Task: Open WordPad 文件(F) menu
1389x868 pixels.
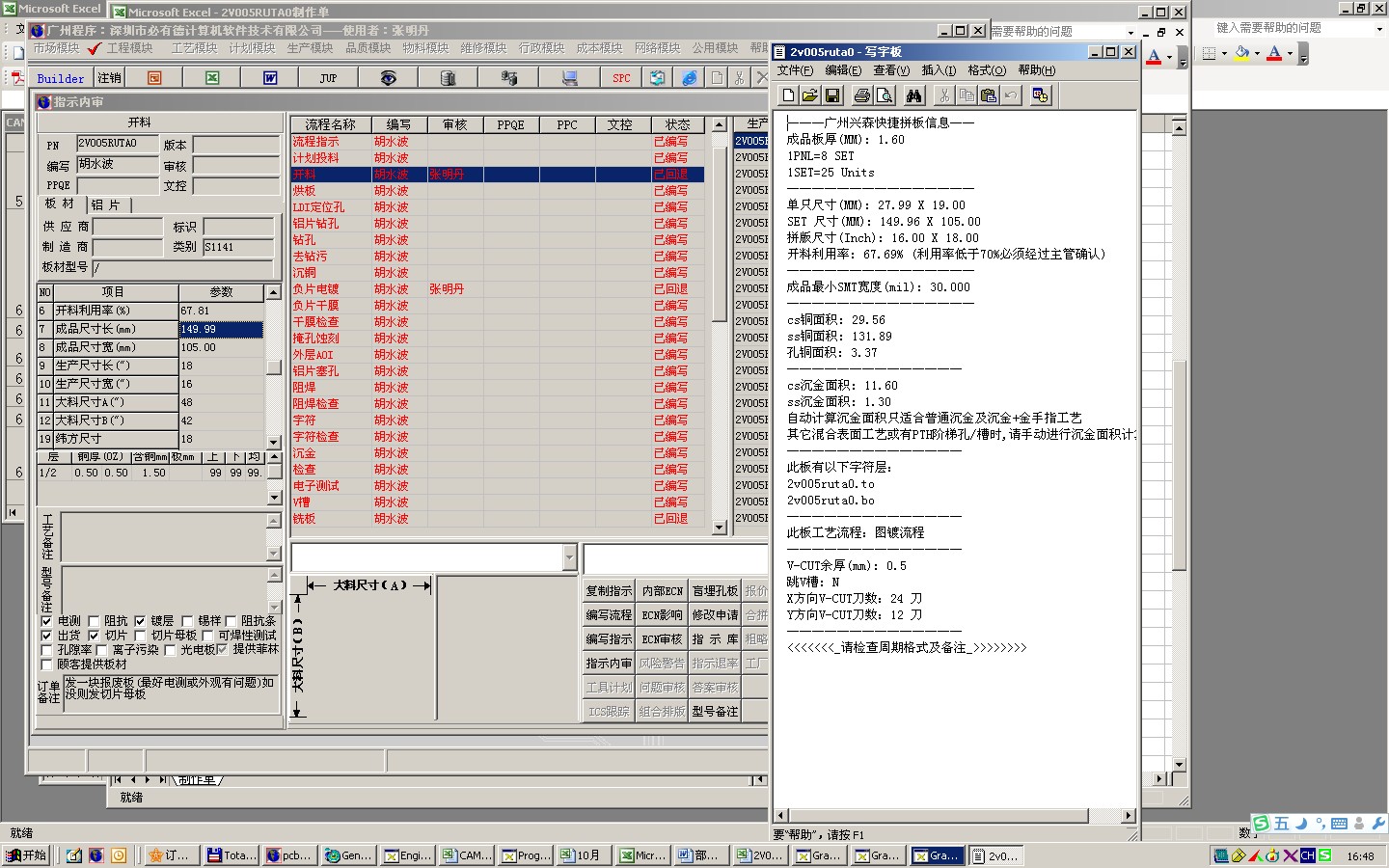Action: coord(795,70)
